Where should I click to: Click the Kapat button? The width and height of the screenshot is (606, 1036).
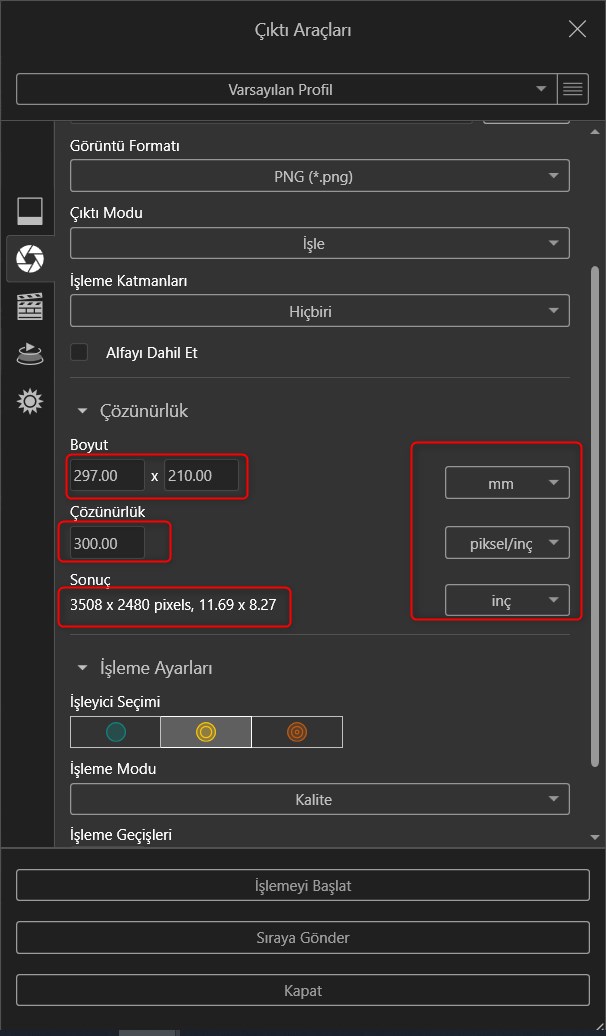click(302, 991)
